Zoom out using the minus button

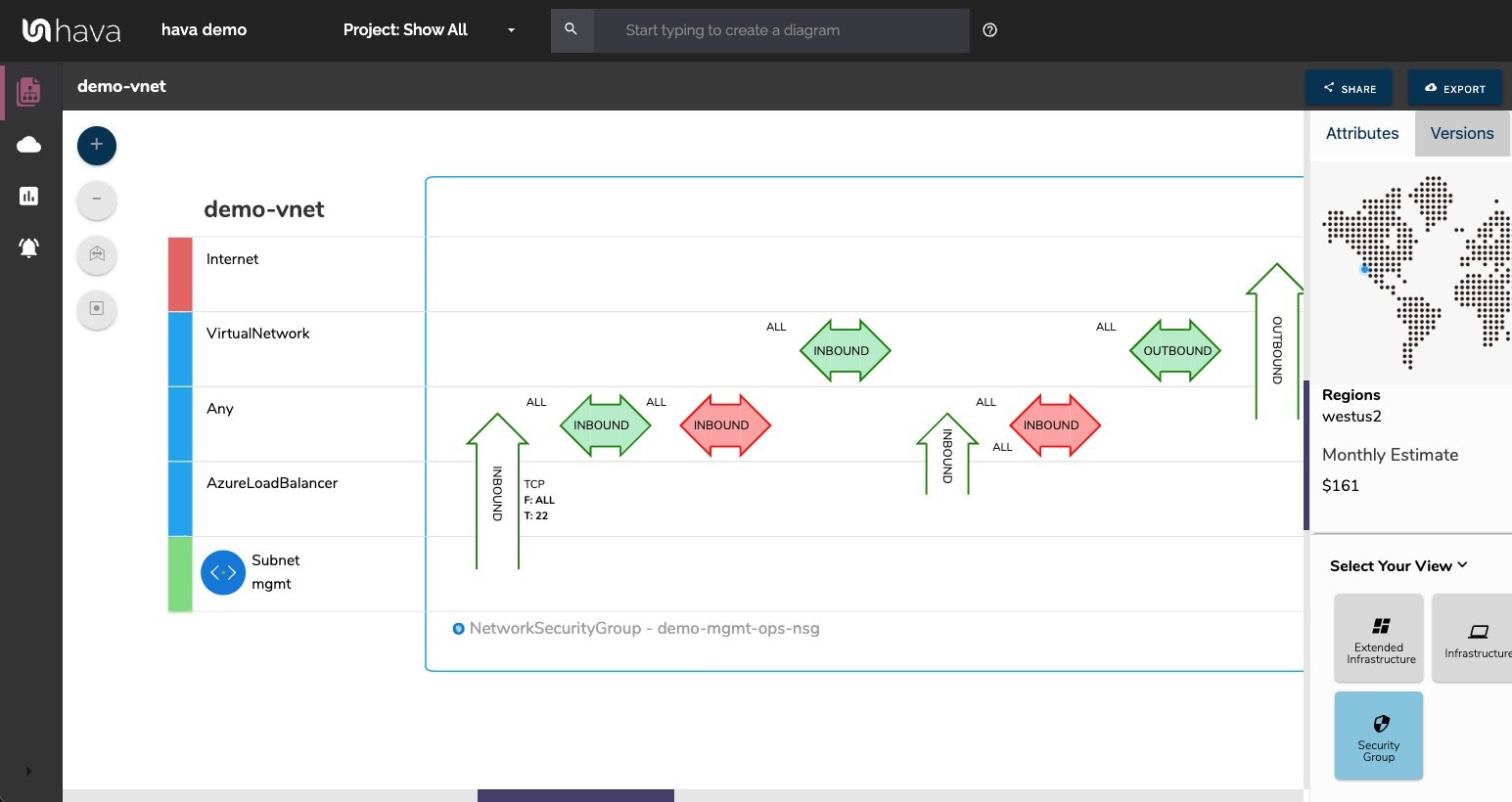pyautogui.click(x=96, y=200)
